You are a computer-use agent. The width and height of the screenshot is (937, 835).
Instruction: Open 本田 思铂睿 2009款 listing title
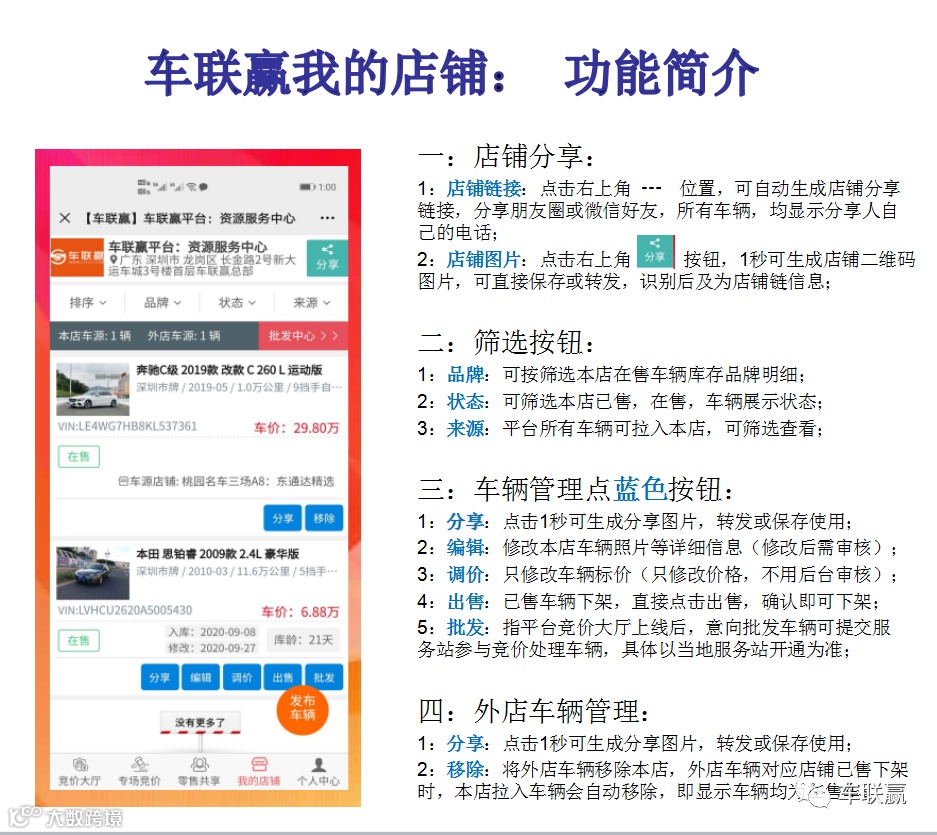pyautogui.click(x=218, y=554)
